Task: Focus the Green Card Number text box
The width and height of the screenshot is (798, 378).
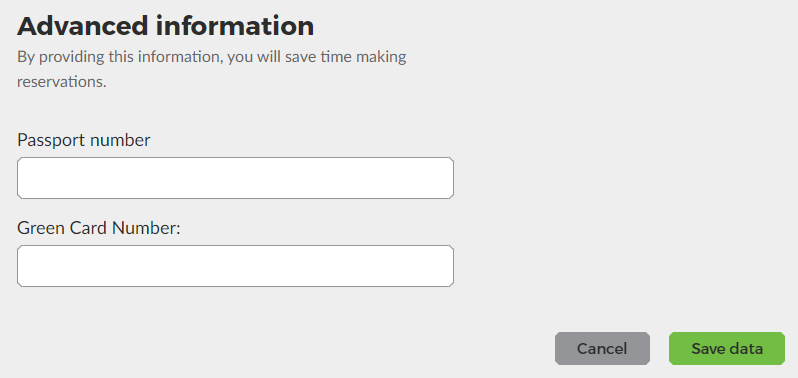Action: point(235,266)
